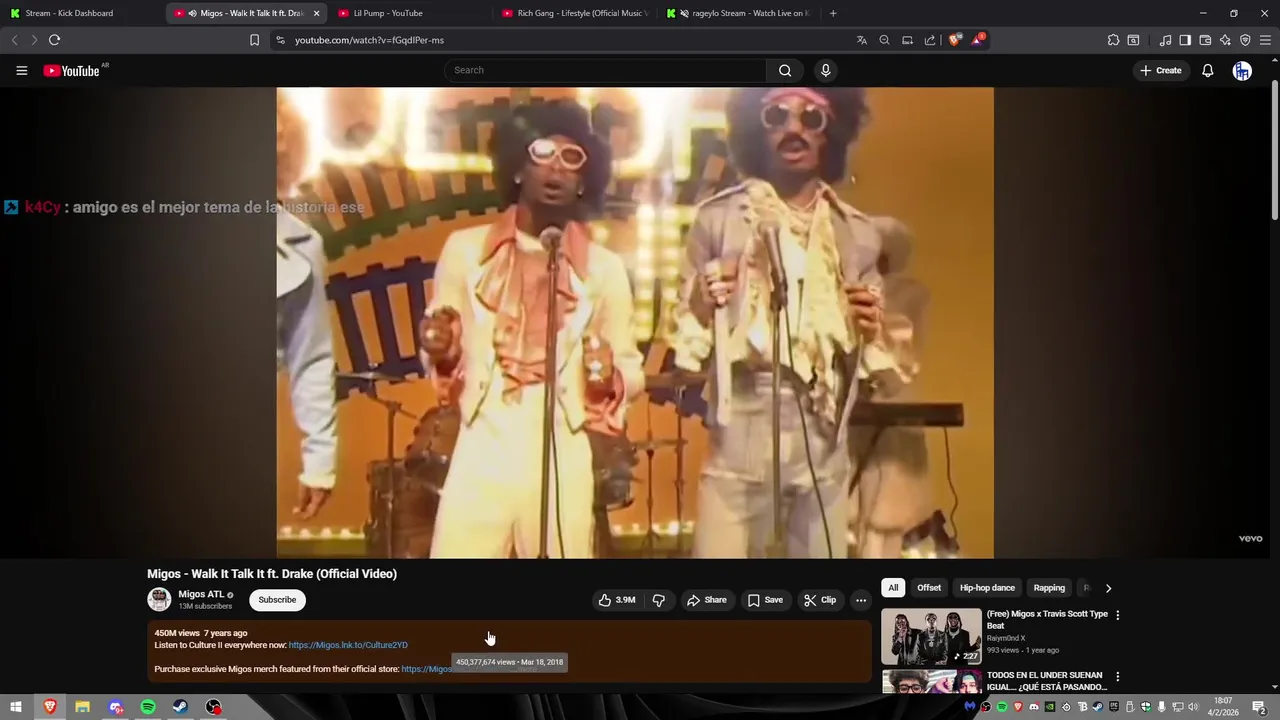Open the YouTube notifications bell
1280x720 pixels.
coord(1208,70)
